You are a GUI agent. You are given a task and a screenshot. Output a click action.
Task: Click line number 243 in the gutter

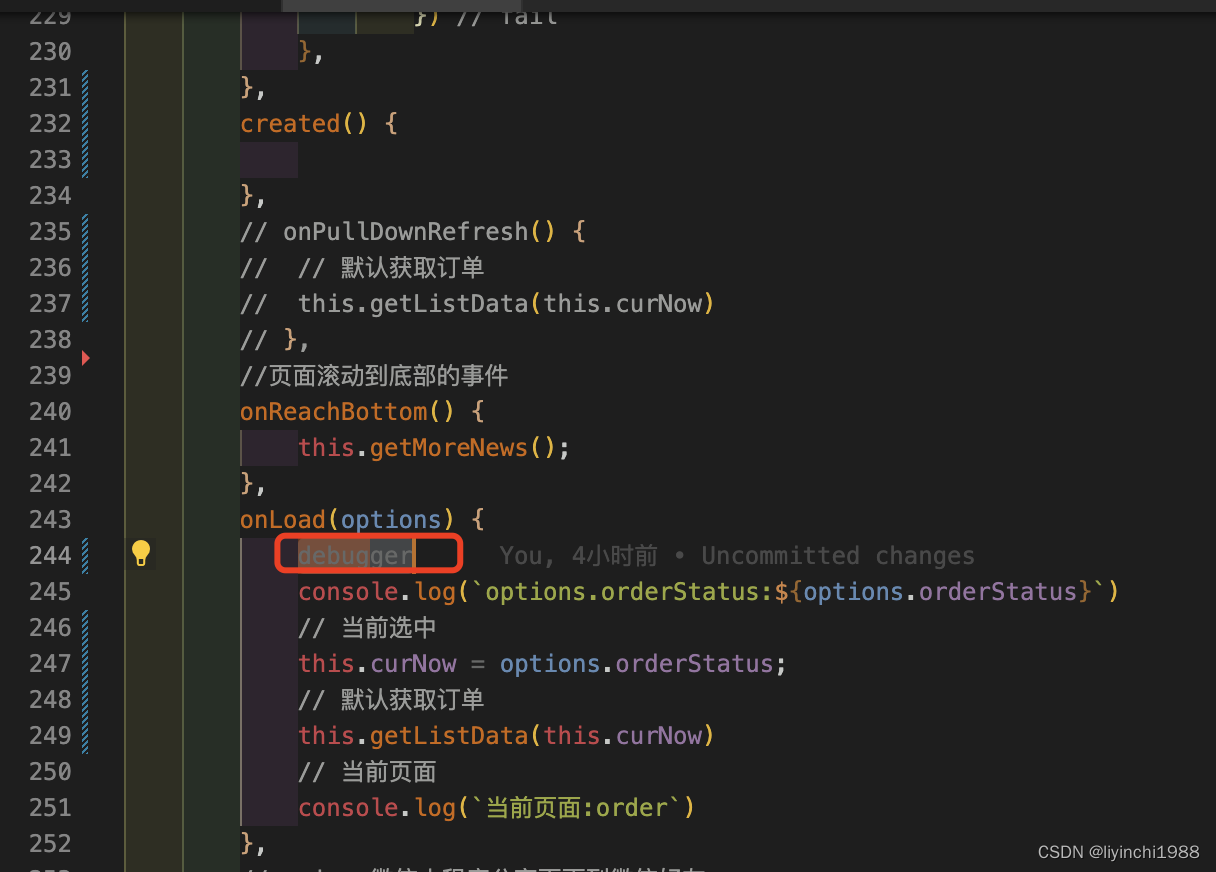pyautogui.click(x=50, y=519)
